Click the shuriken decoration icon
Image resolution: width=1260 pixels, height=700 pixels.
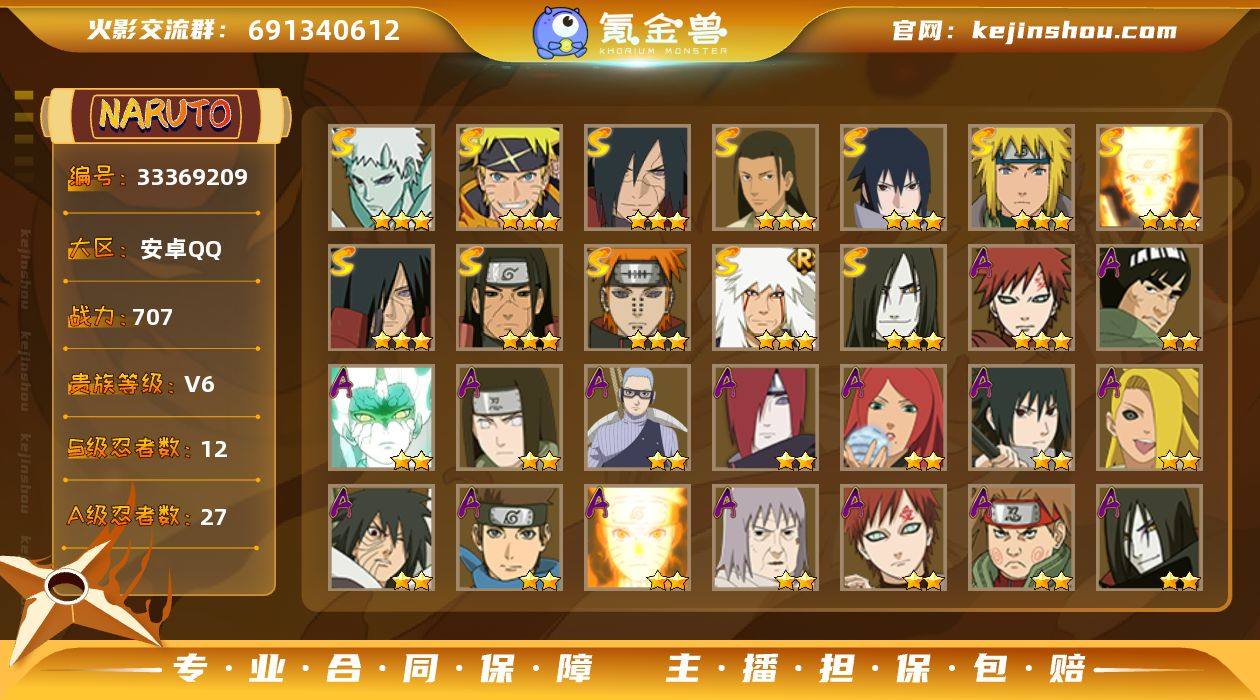coord(72,588)
